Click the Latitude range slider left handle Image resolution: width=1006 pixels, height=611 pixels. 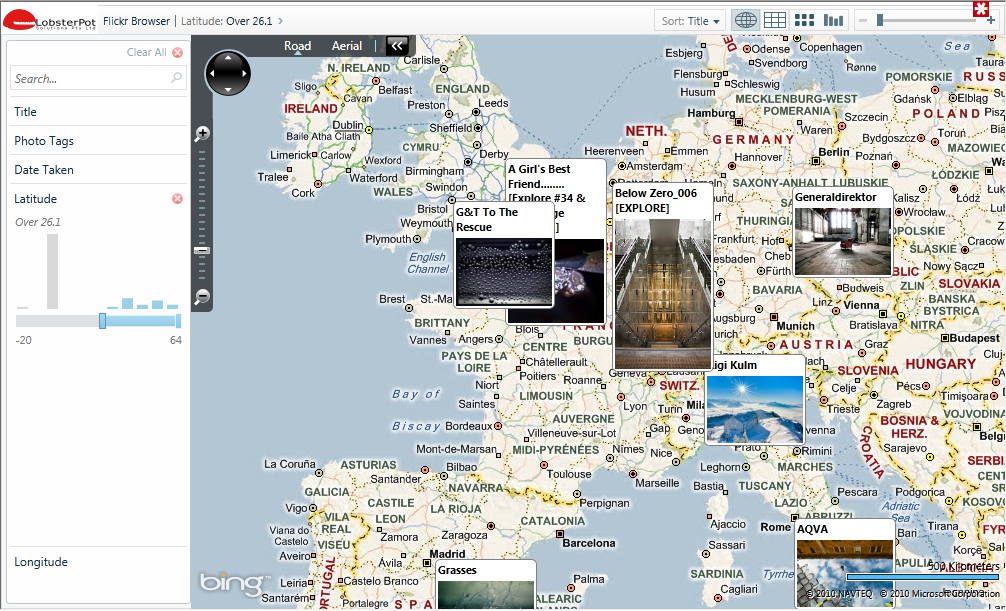(x=102, y=321)
